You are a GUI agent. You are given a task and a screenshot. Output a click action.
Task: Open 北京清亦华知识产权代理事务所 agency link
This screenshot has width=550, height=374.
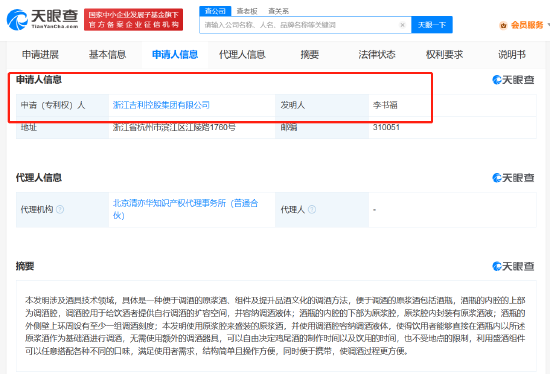click(x=185, y=209)
